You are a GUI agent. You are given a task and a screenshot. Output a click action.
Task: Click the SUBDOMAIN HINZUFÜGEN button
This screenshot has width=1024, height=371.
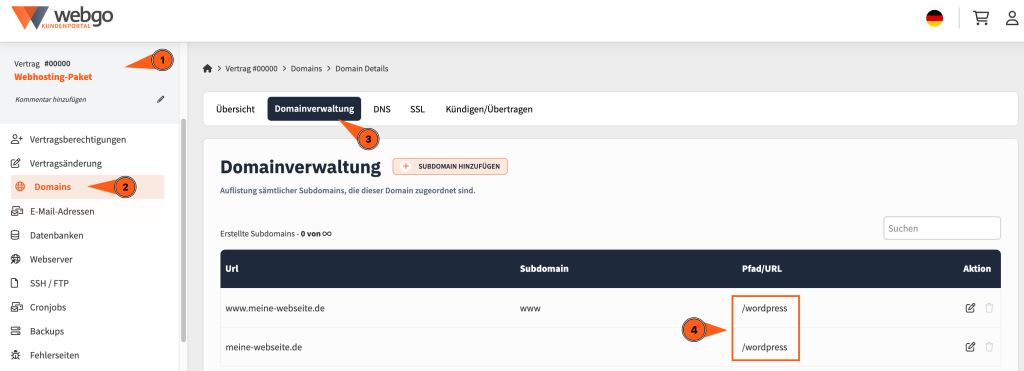pos(450,167)
